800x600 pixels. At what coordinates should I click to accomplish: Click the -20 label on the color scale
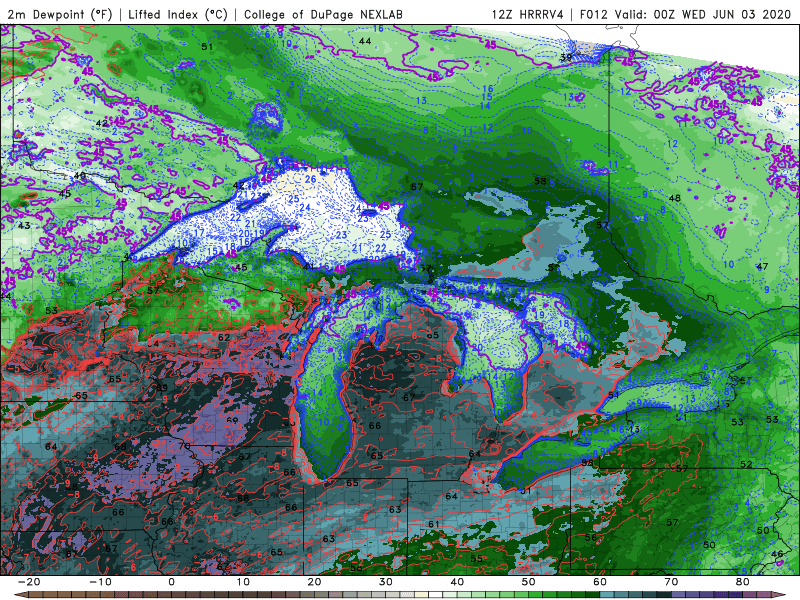click(x=29, y=582)
